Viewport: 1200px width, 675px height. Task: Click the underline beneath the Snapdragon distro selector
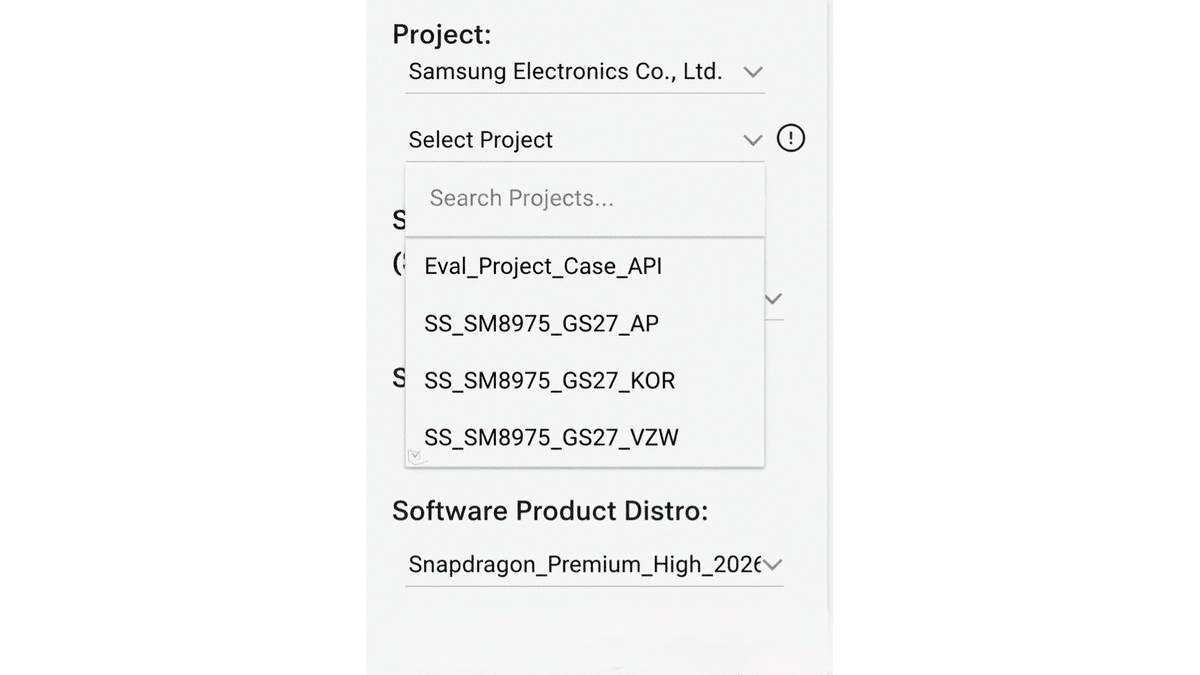click(594, 586)
